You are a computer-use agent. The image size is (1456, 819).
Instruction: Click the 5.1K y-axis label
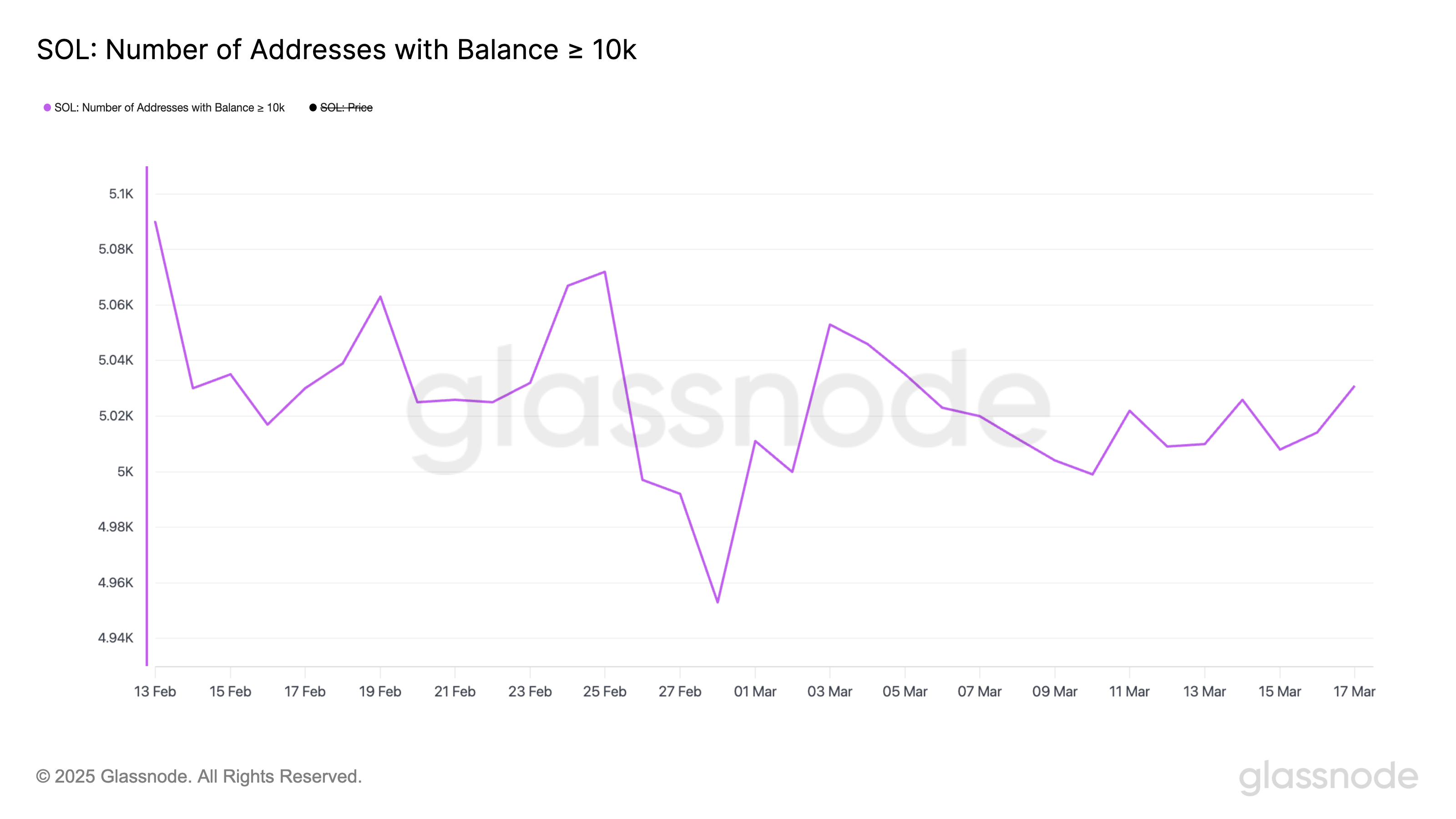click(x=121, y=194)
